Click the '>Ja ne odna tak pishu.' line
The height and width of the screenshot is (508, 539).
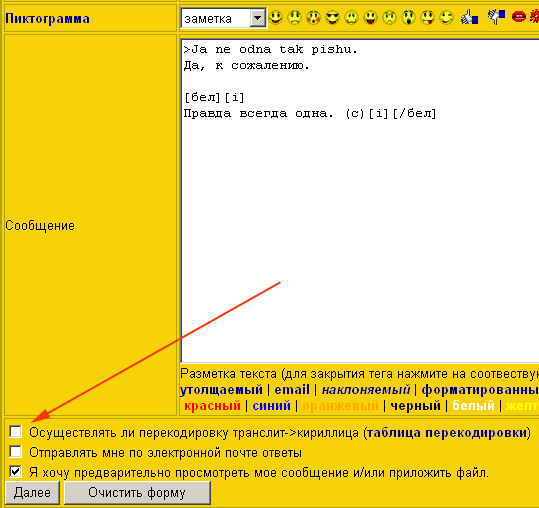pyautogui.click(x=271, y=49)
